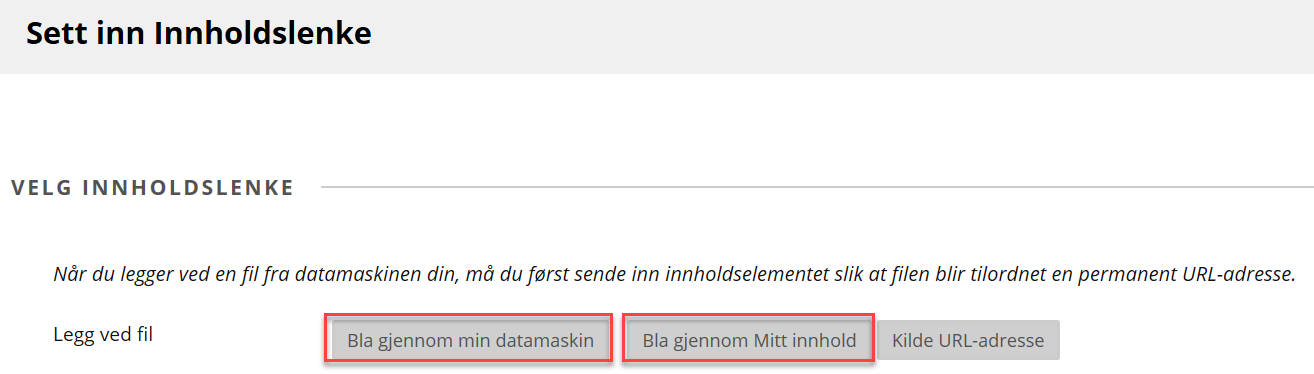Click the VELG INNHOLDSLENKE section heading
This screenshot has width=1314, height=374.
[152, 188]
